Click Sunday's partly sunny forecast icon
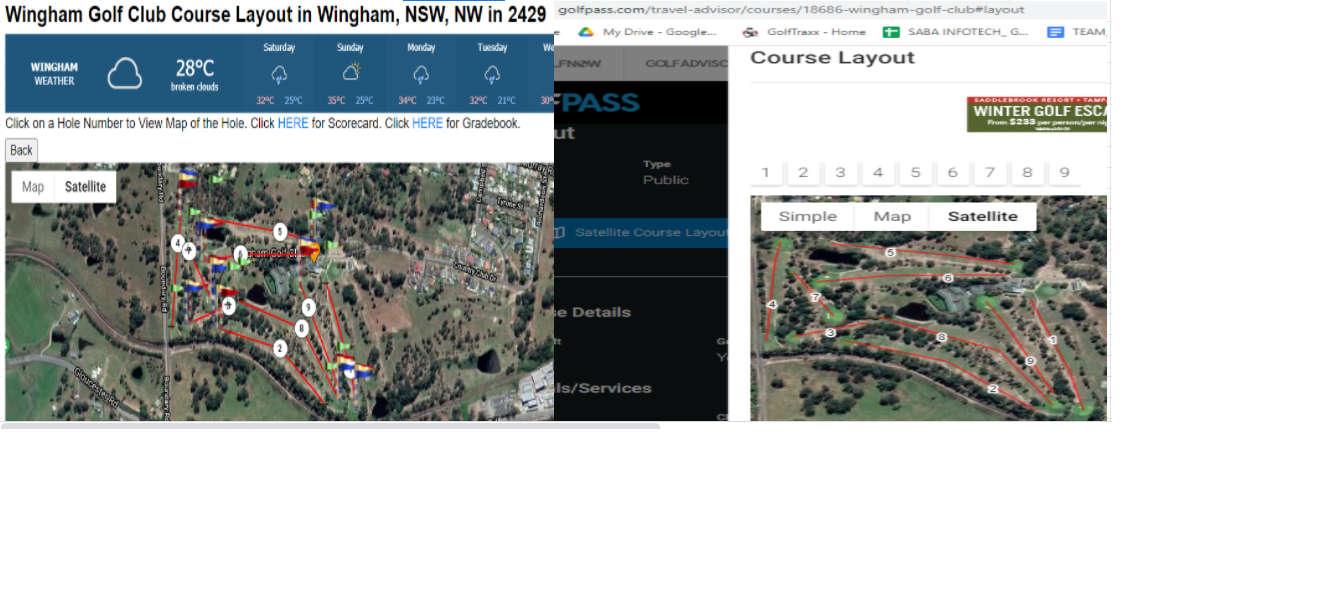 click(x=351, y=72)
